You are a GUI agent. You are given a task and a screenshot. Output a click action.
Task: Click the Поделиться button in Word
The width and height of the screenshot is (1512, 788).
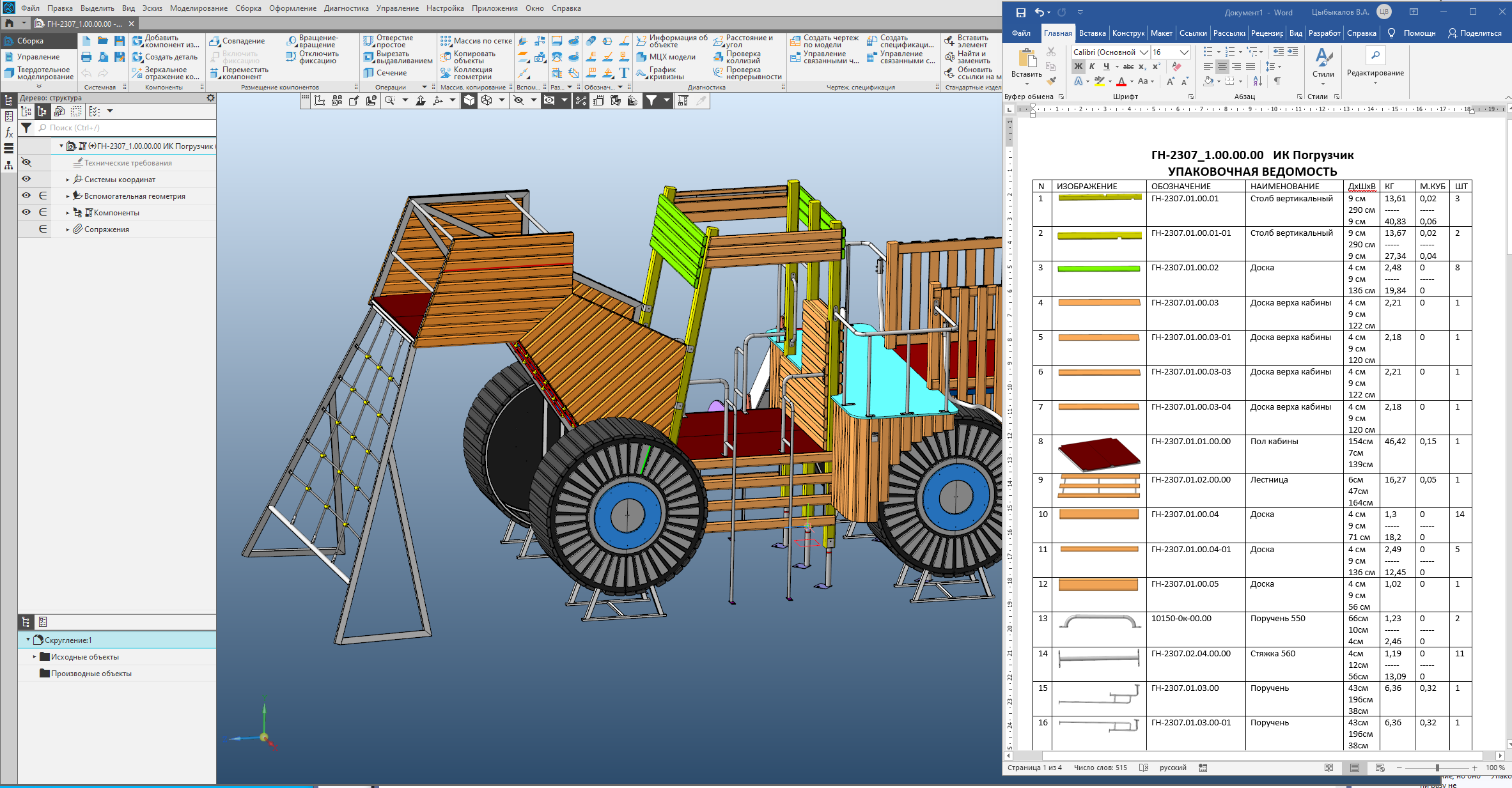pos(1475,33)
